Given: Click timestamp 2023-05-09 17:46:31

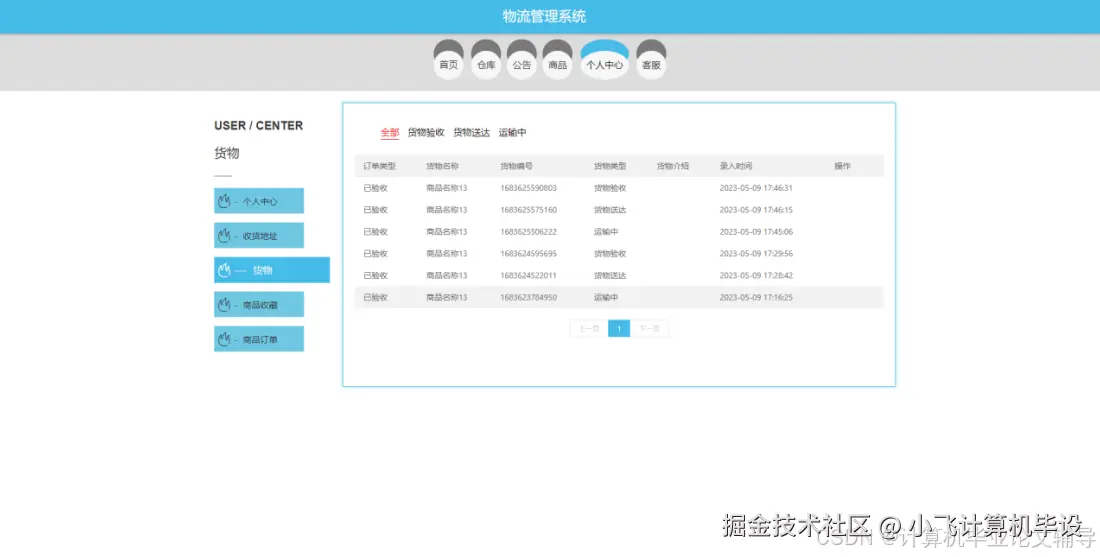Looking at the screenshot, I should point(756,188).
